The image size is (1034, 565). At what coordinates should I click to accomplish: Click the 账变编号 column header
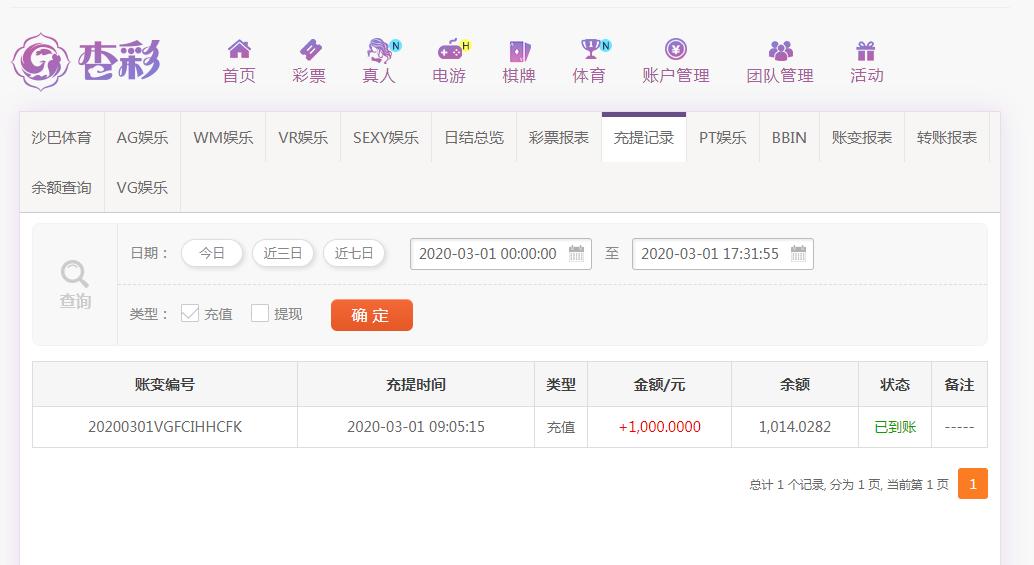(165, 384)
